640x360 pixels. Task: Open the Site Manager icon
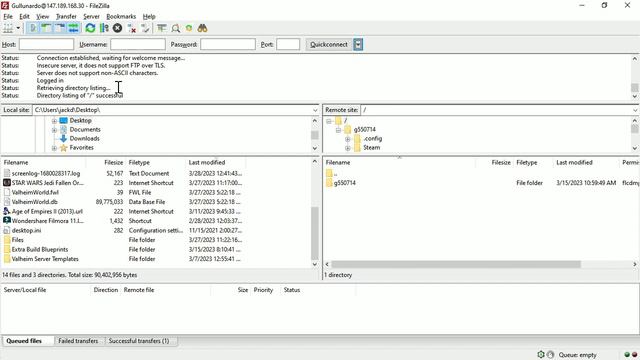point(8,28)
